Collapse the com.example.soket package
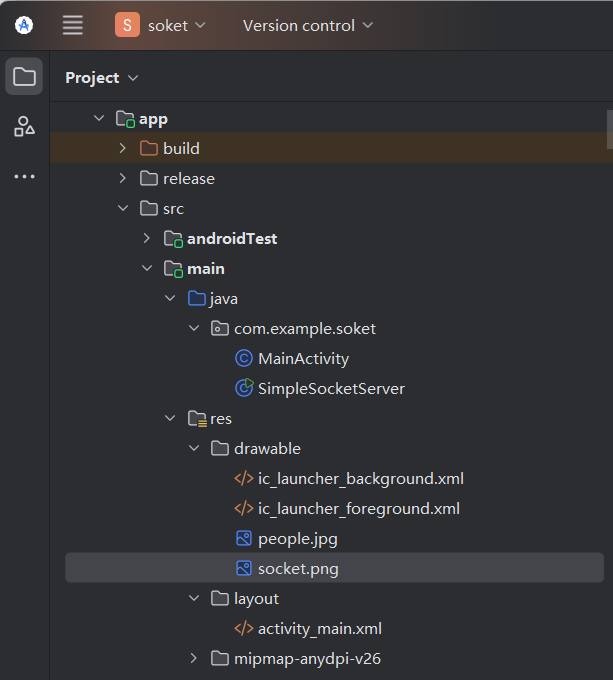Viewport: 613px width, 680px height. point(194,328)
